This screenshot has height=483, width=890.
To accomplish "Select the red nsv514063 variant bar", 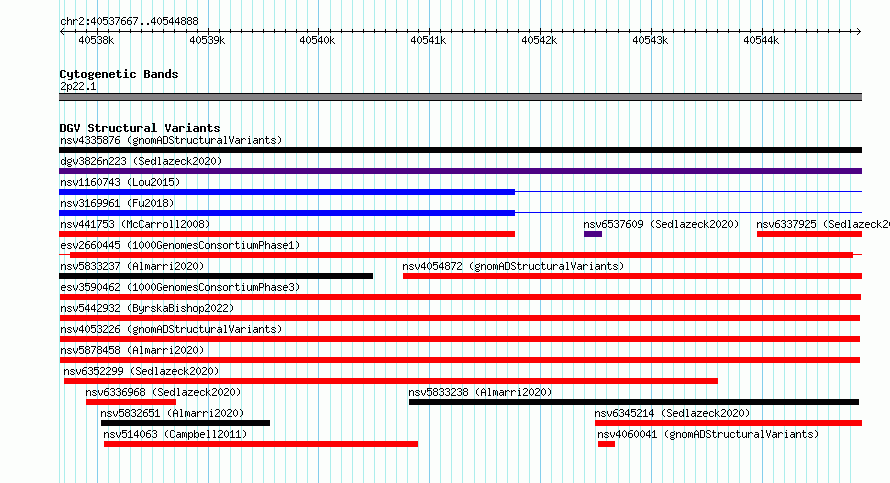I will coord(261,444).
